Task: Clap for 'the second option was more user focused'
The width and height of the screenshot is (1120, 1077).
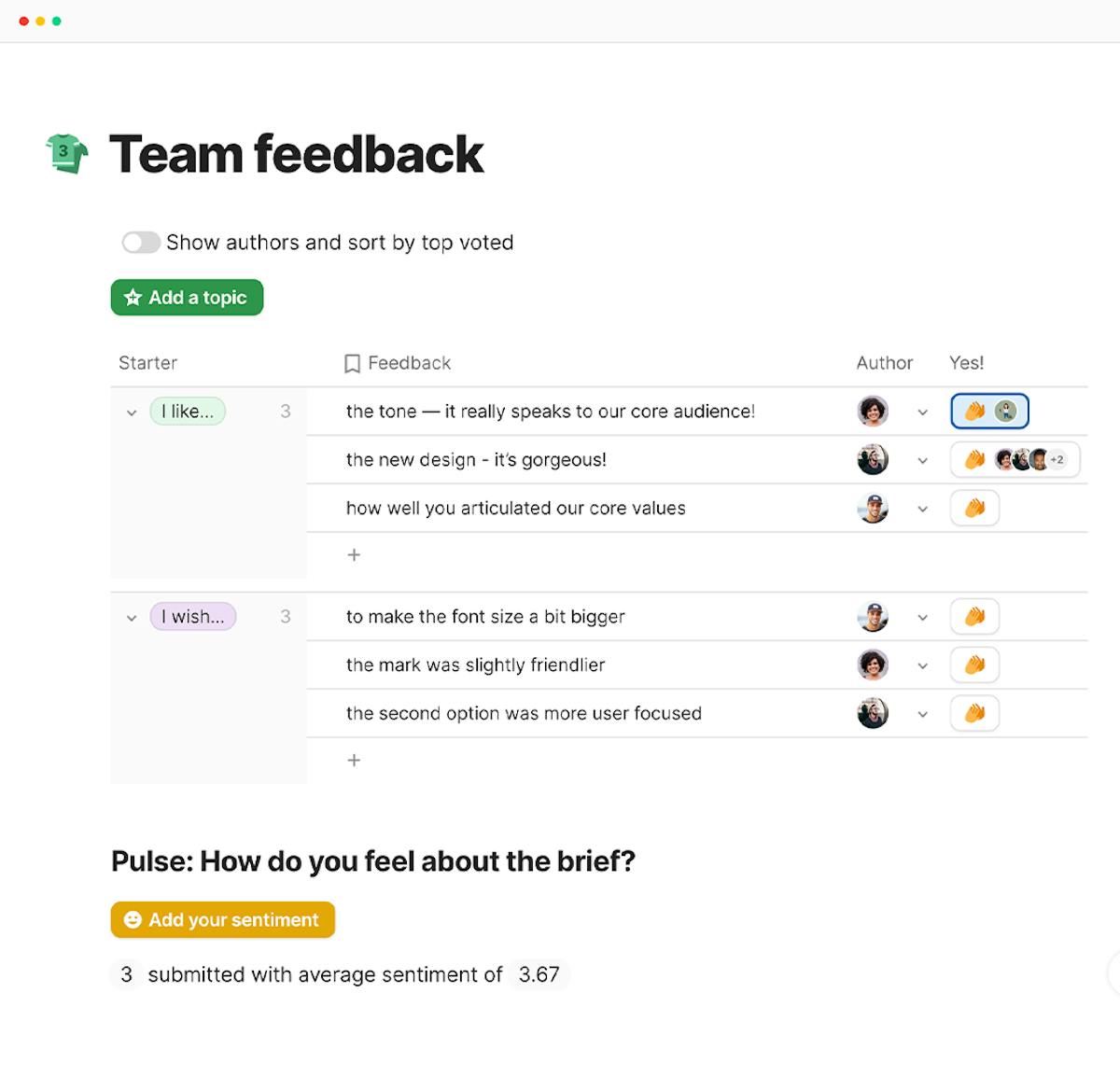Action: pyautogui.click(x=974, y=713)
